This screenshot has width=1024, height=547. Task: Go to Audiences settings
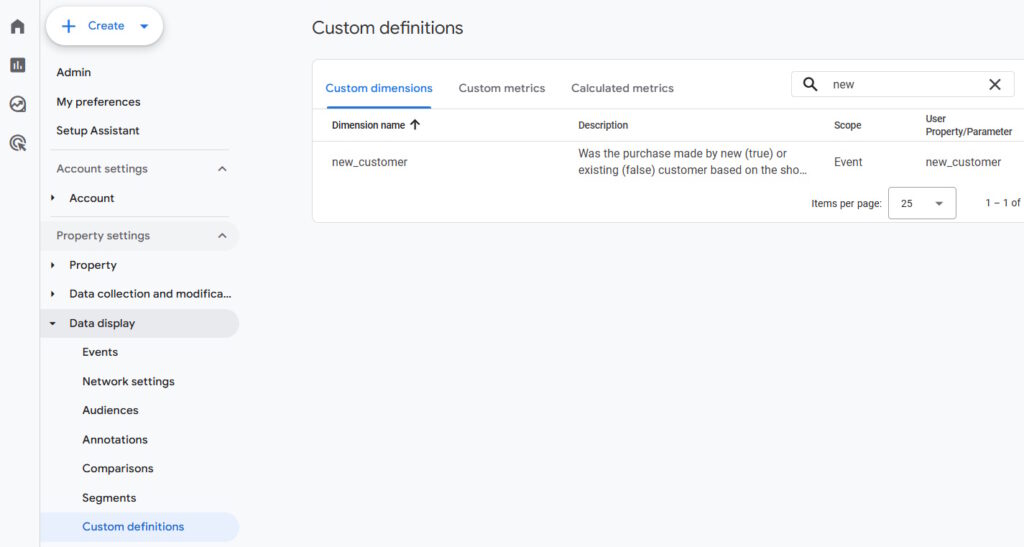point(110,410)
